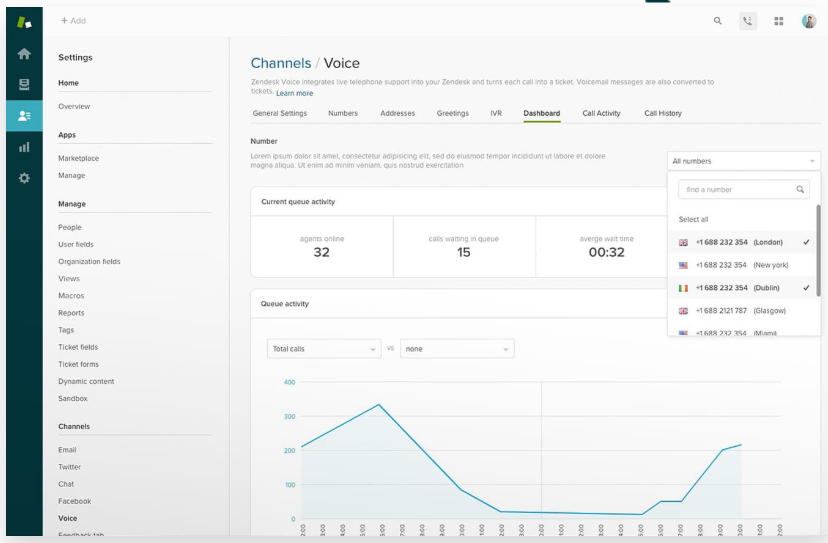Open User fields settings
Screen dimensions: 828x543
coord(76,245)
